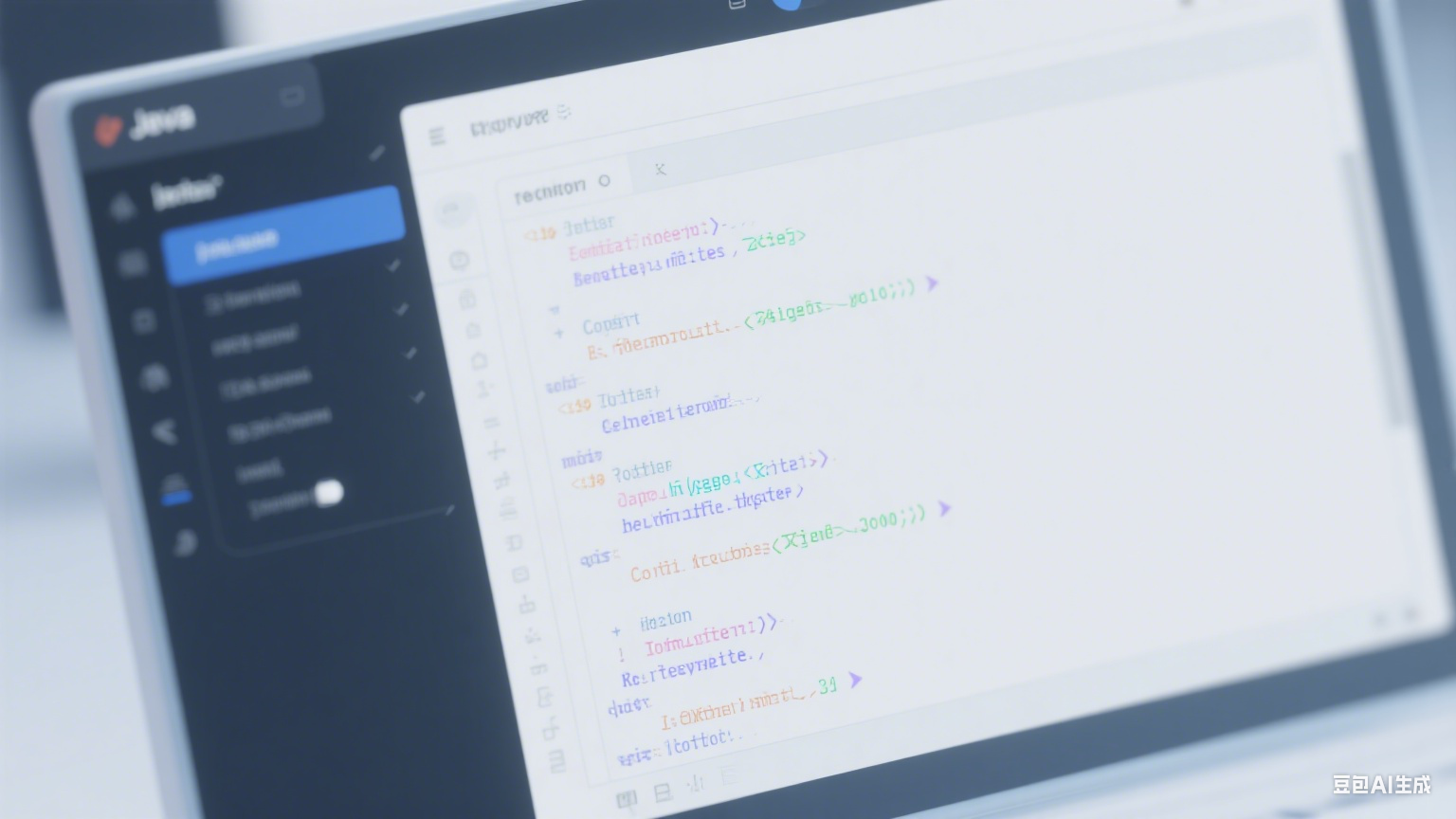Click the large plus icon in the gutter column
This screenshot has height=819, width=1456.
(496, 451)
